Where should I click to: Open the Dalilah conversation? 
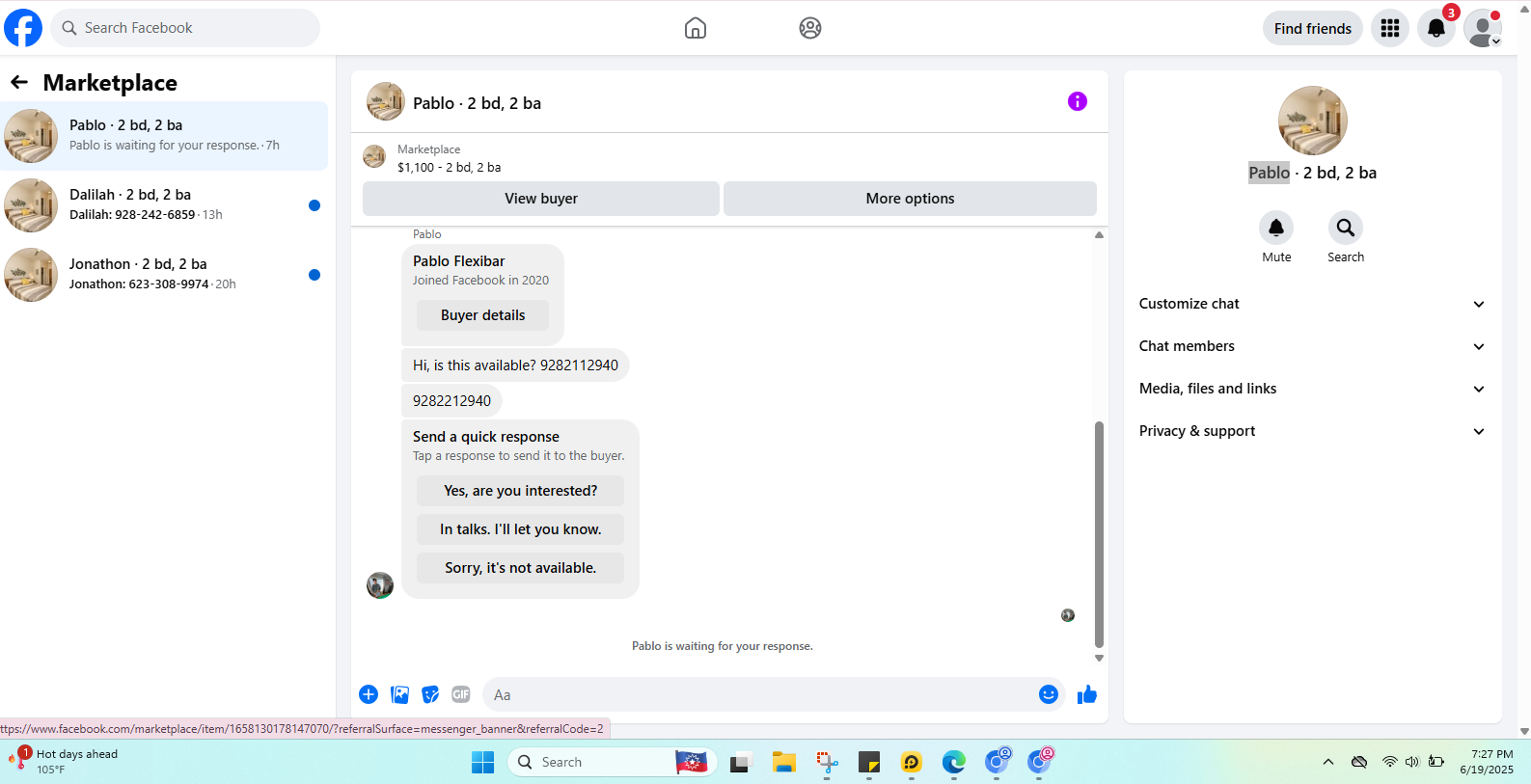(x=164, y=205)
